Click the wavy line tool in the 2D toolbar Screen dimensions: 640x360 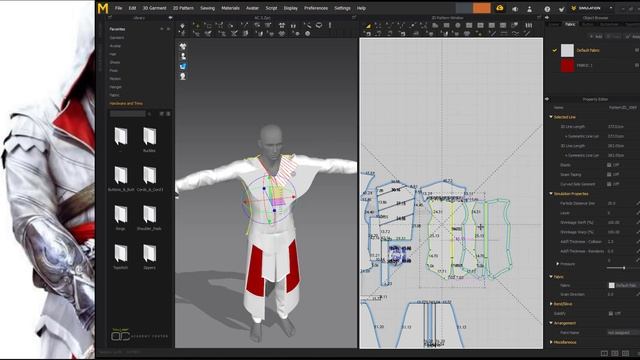(515, 33)
